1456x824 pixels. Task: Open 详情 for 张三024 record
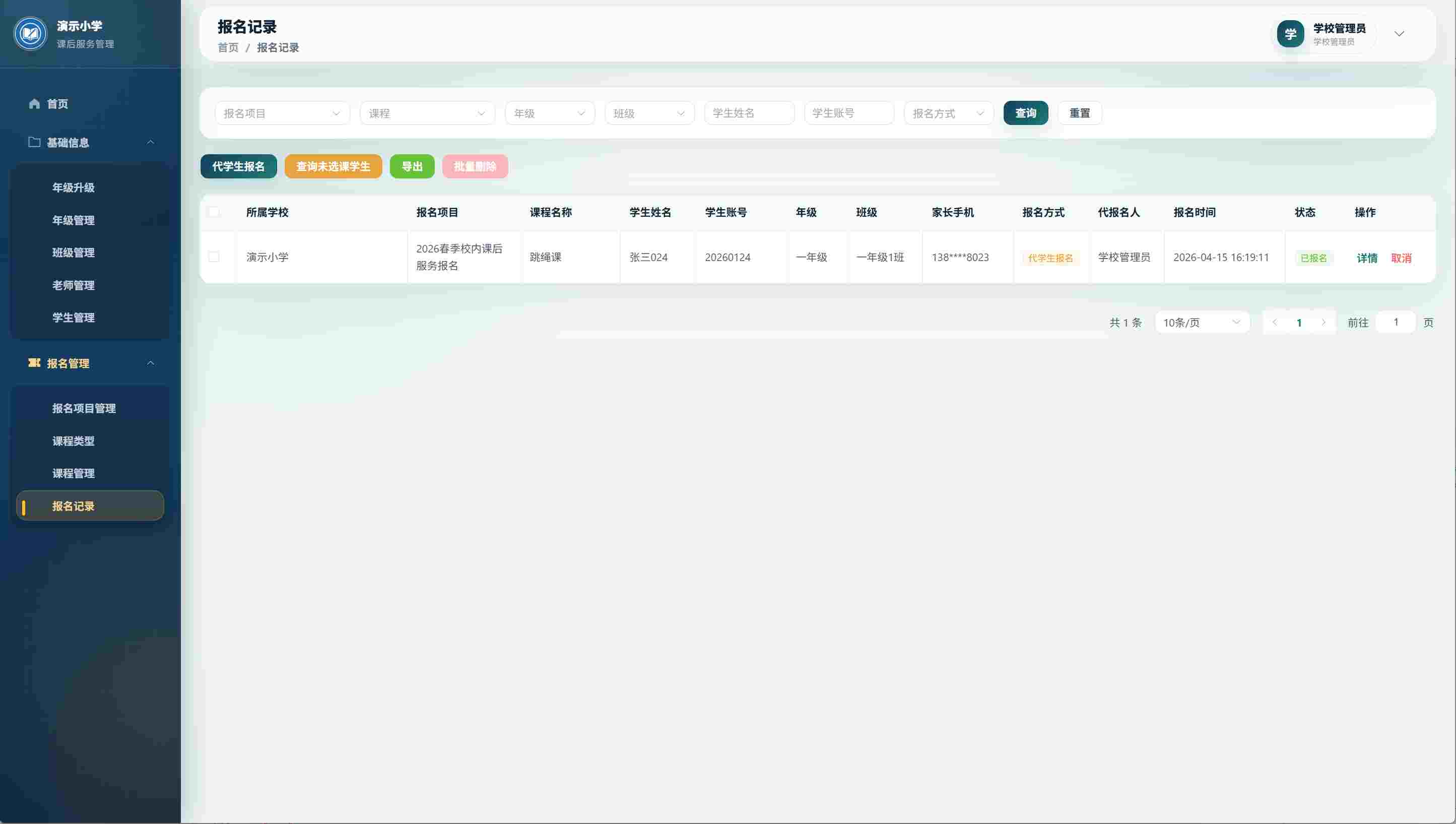point(1367,258)
